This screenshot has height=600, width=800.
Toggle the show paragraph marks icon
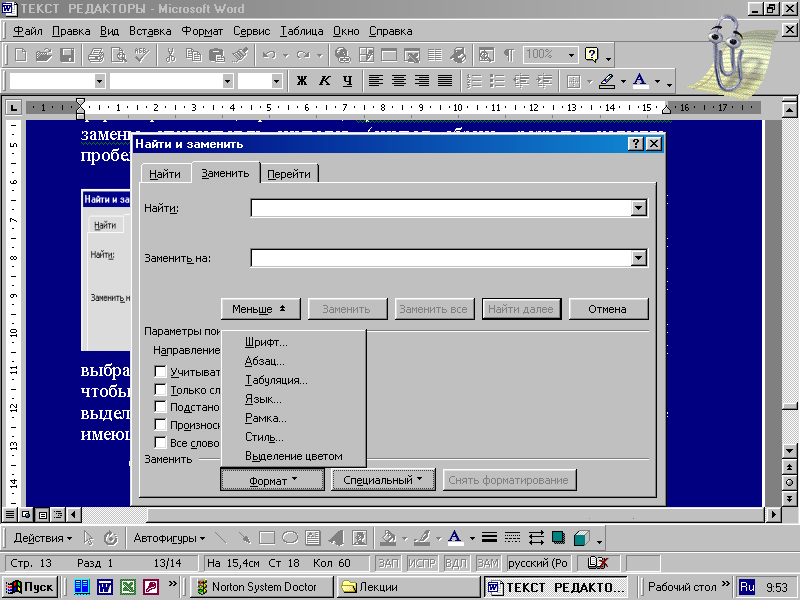(x=509, y=55)
